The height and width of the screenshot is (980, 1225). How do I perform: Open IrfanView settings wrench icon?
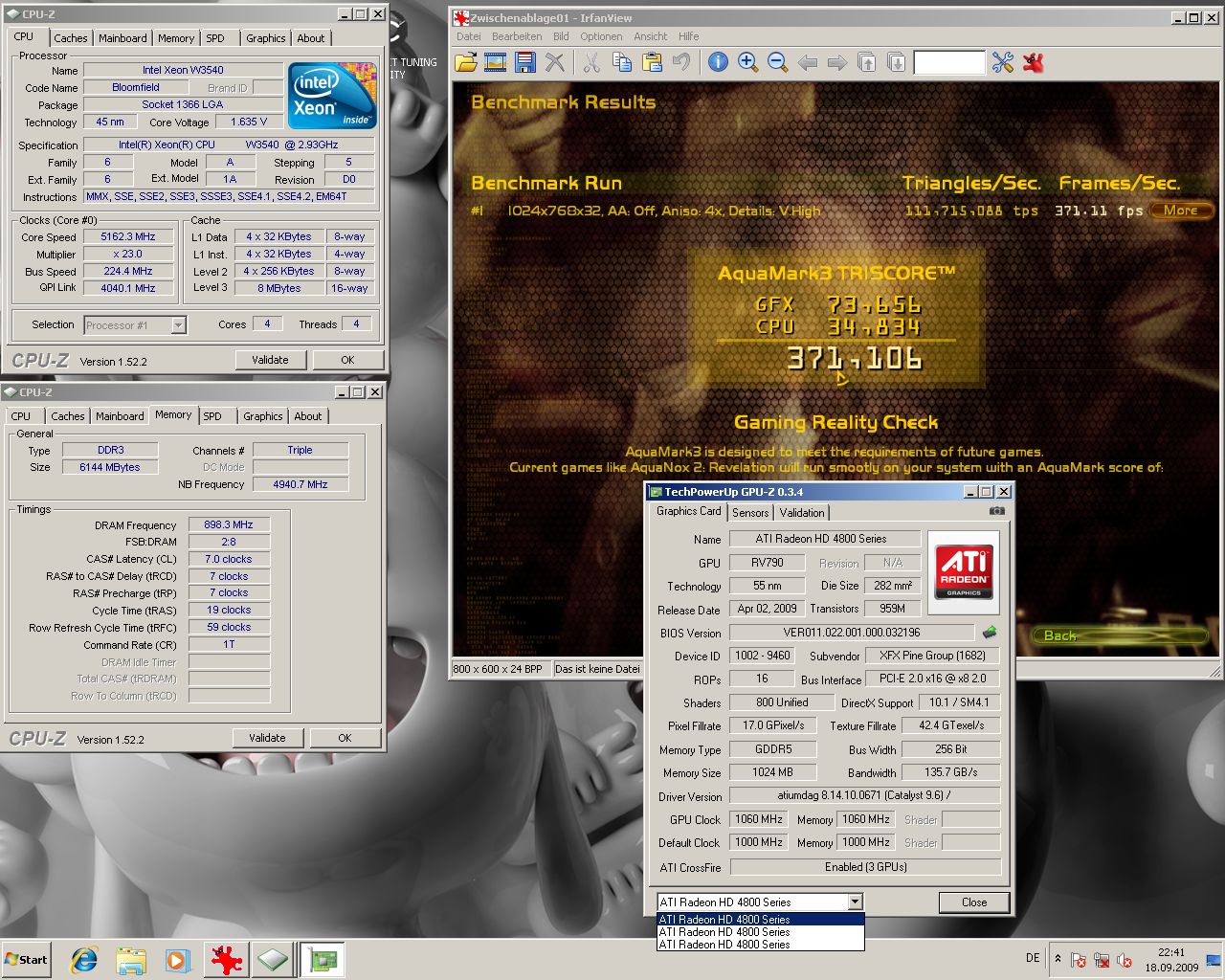coord(1002,63)
